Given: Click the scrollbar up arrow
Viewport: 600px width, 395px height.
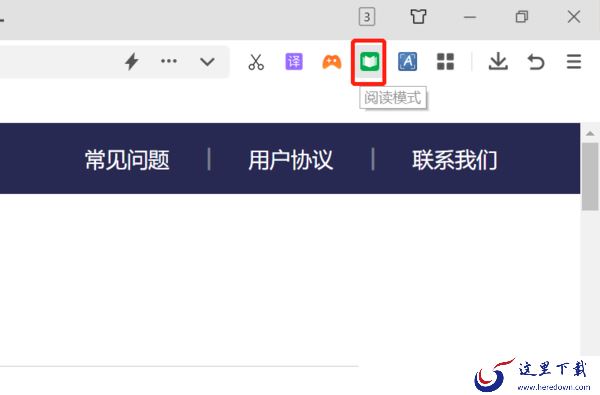Looking at the screenshot, I should (x=590, y=133).
